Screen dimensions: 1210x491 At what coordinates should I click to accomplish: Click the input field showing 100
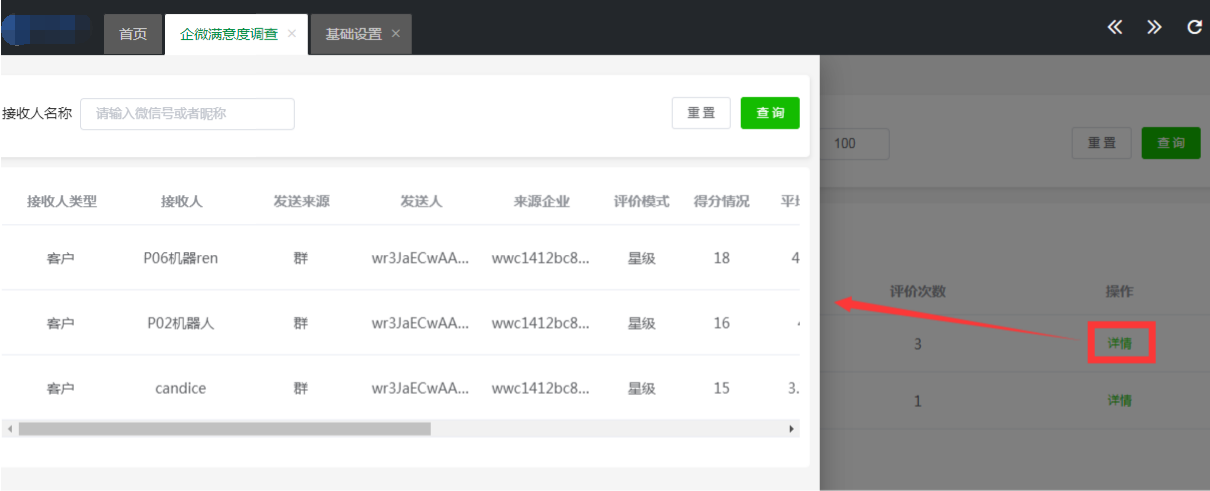tap(855, 143)
